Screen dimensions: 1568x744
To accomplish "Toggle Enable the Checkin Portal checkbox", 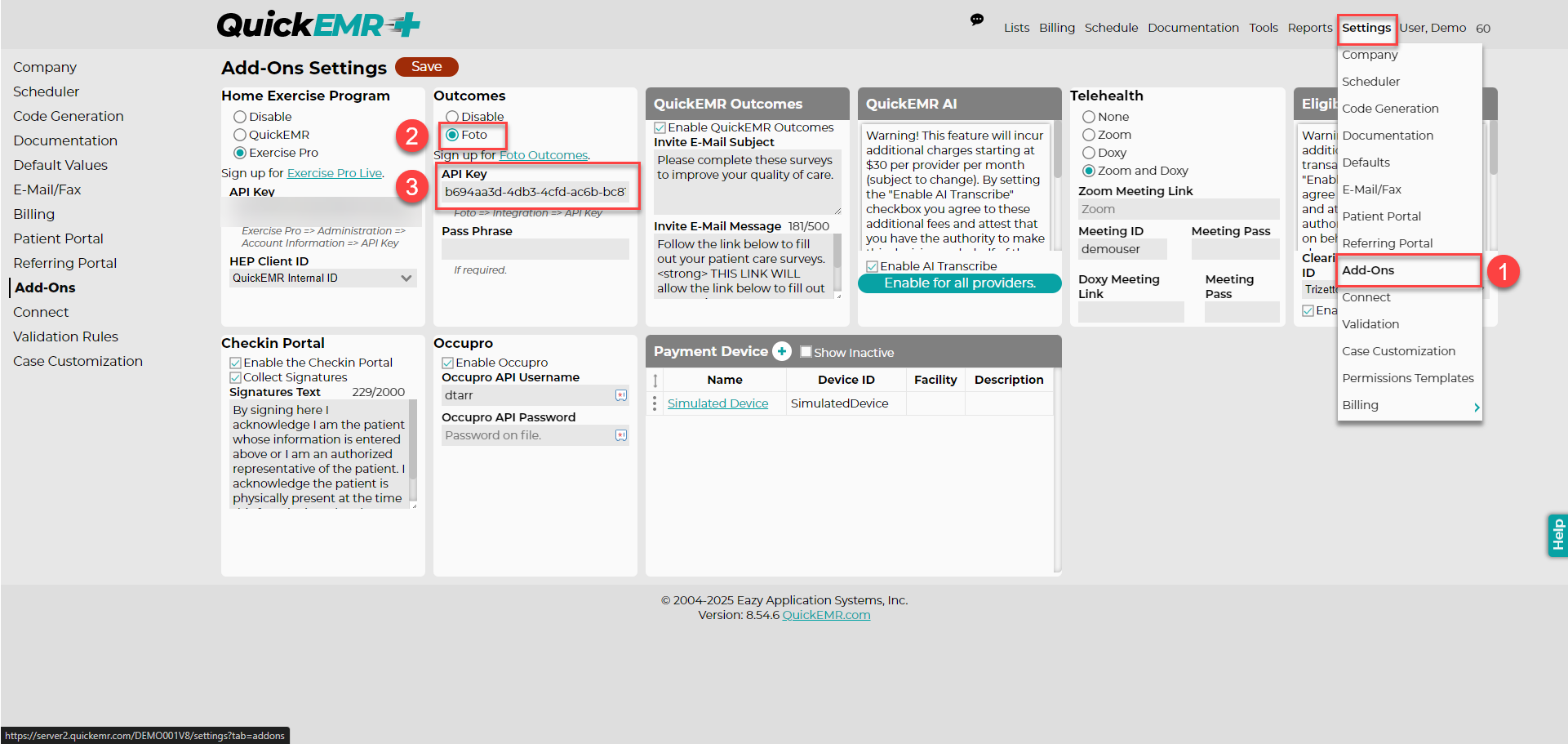I will (235, 363).
